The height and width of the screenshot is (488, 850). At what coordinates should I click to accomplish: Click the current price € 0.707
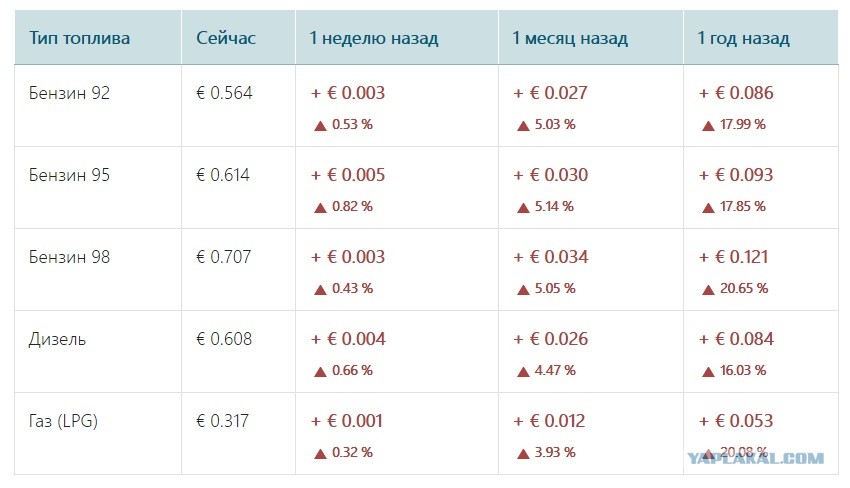point(223,257)
